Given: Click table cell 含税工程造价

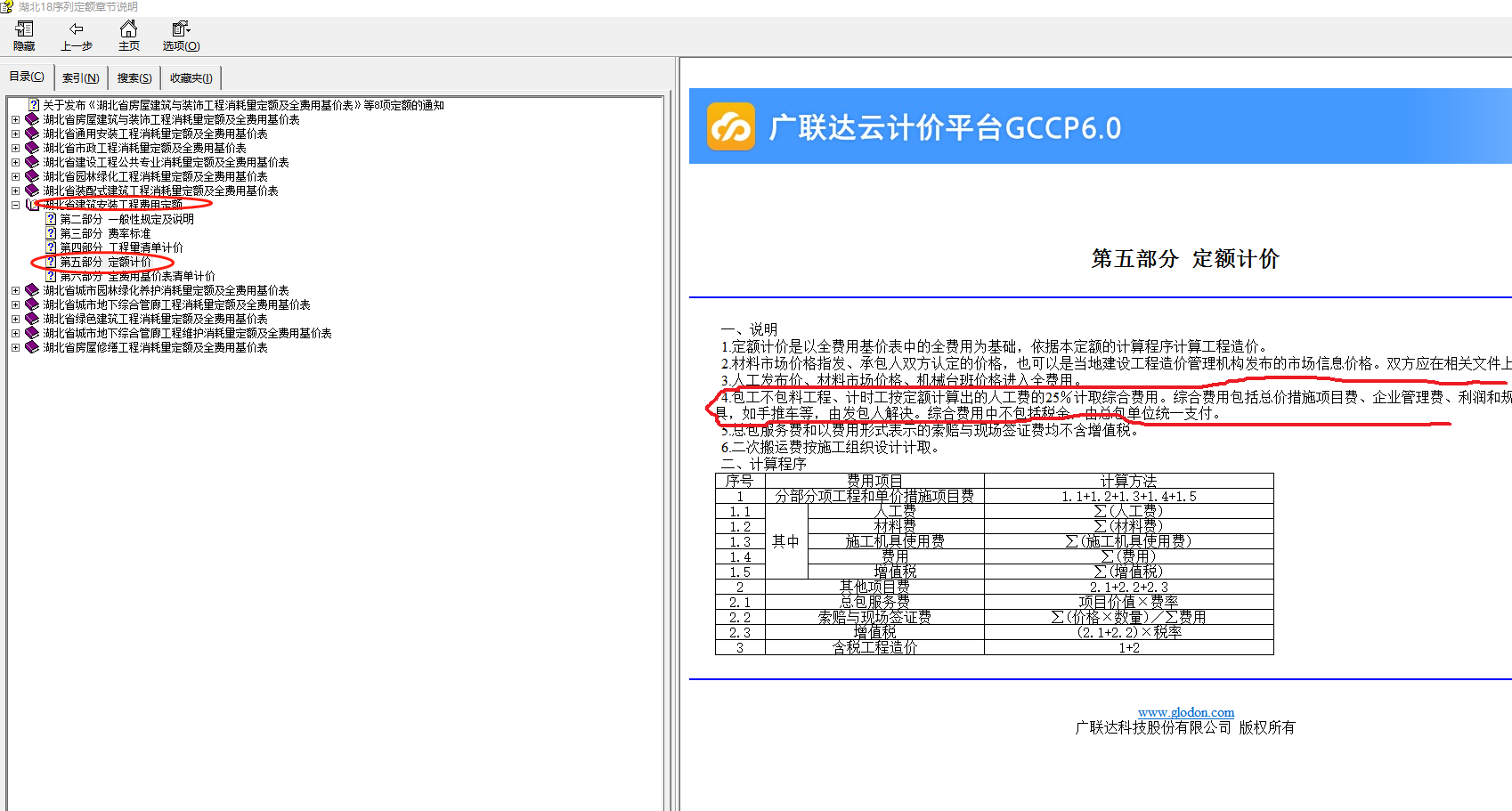Looking at the screenshot, I should click(x=874, y=647).
